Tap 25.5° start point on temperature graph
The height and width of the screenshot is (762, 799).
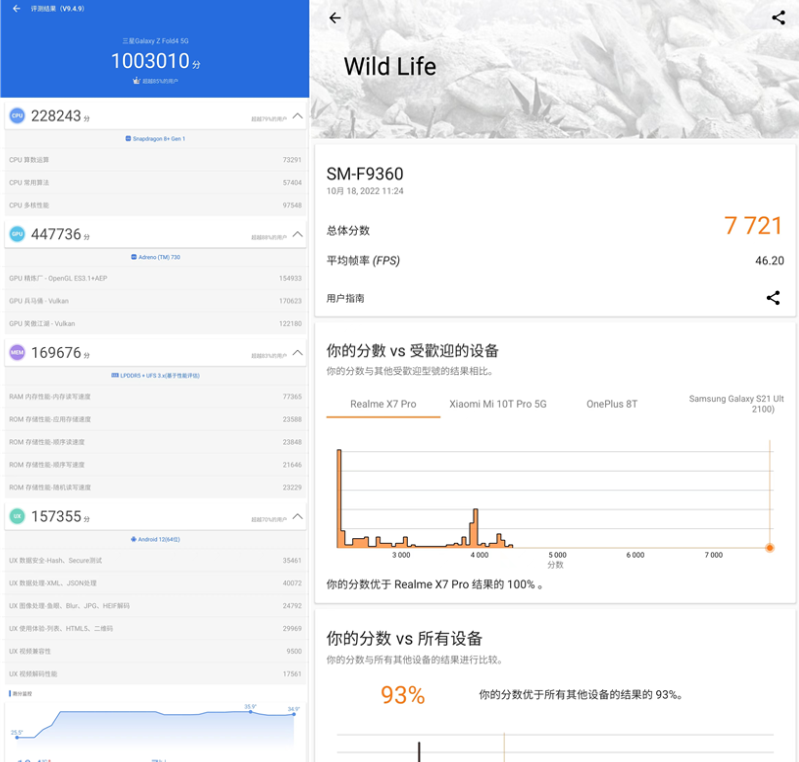click(x=17, y=737)
